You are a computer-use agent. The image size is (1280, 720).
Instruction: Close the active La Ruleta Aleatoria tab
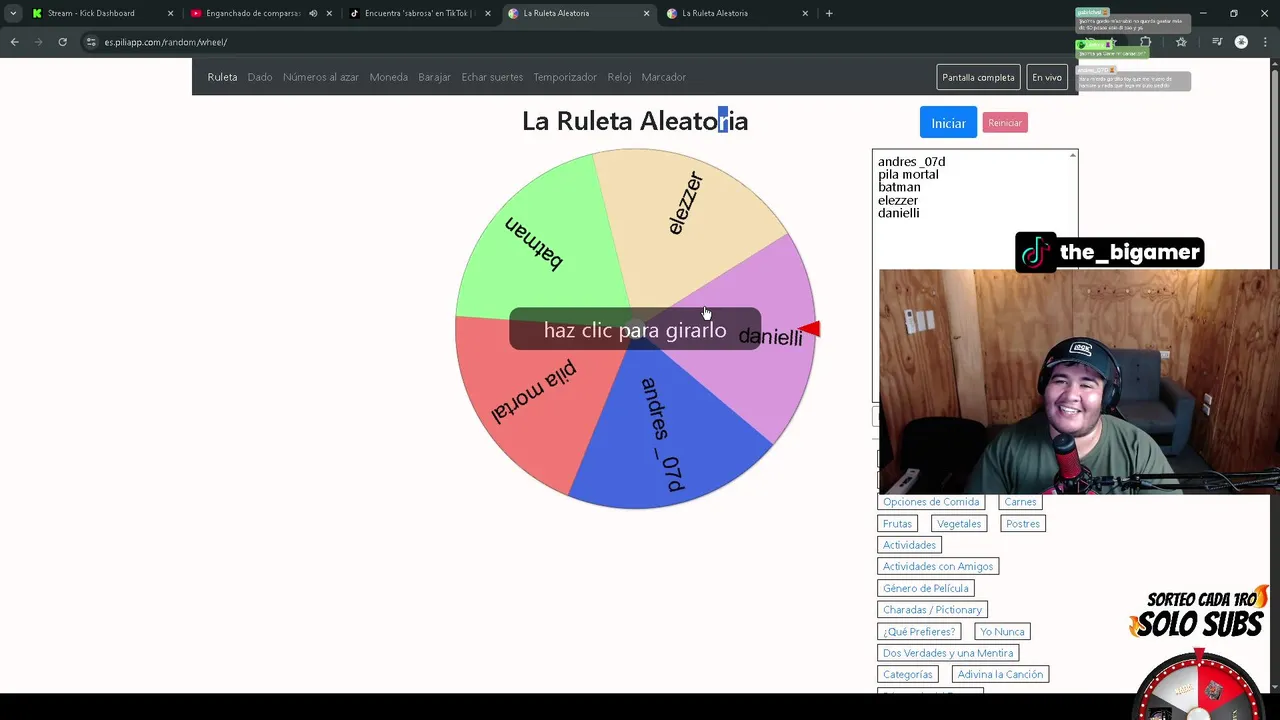[x=646, y=14]
